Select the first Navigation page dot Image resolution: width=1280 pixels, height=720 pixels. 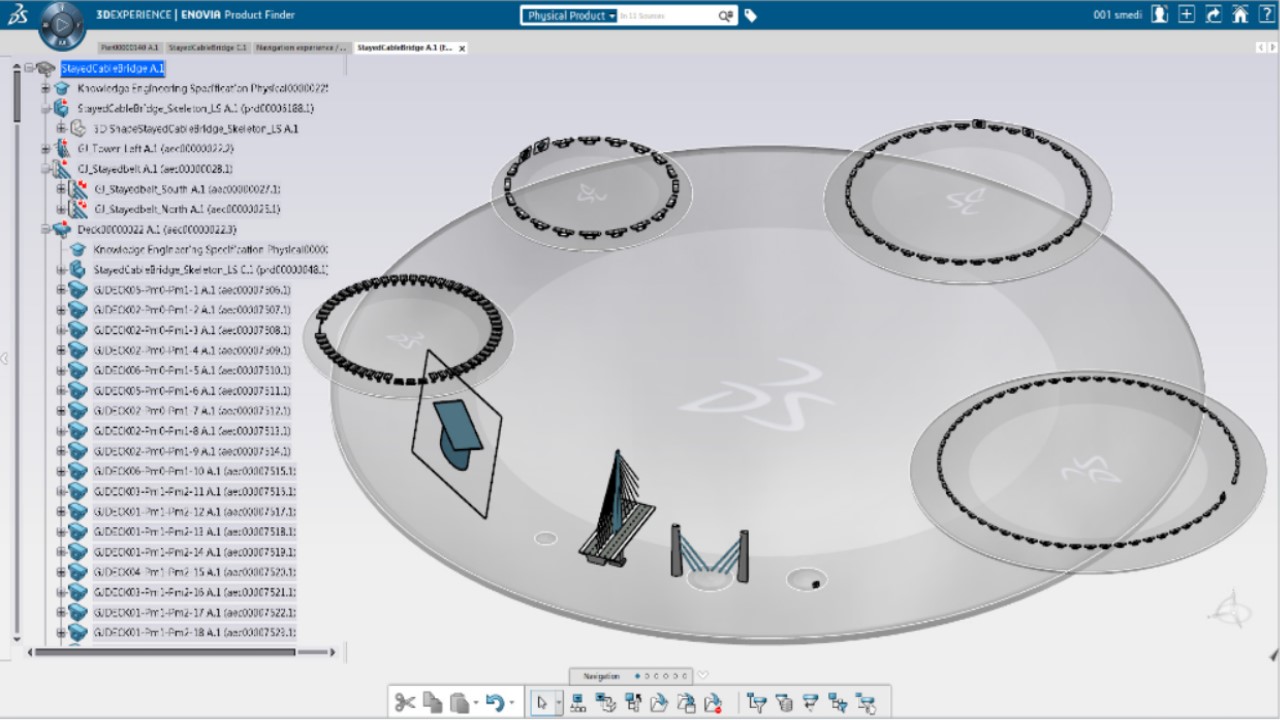tap(638, 676)
